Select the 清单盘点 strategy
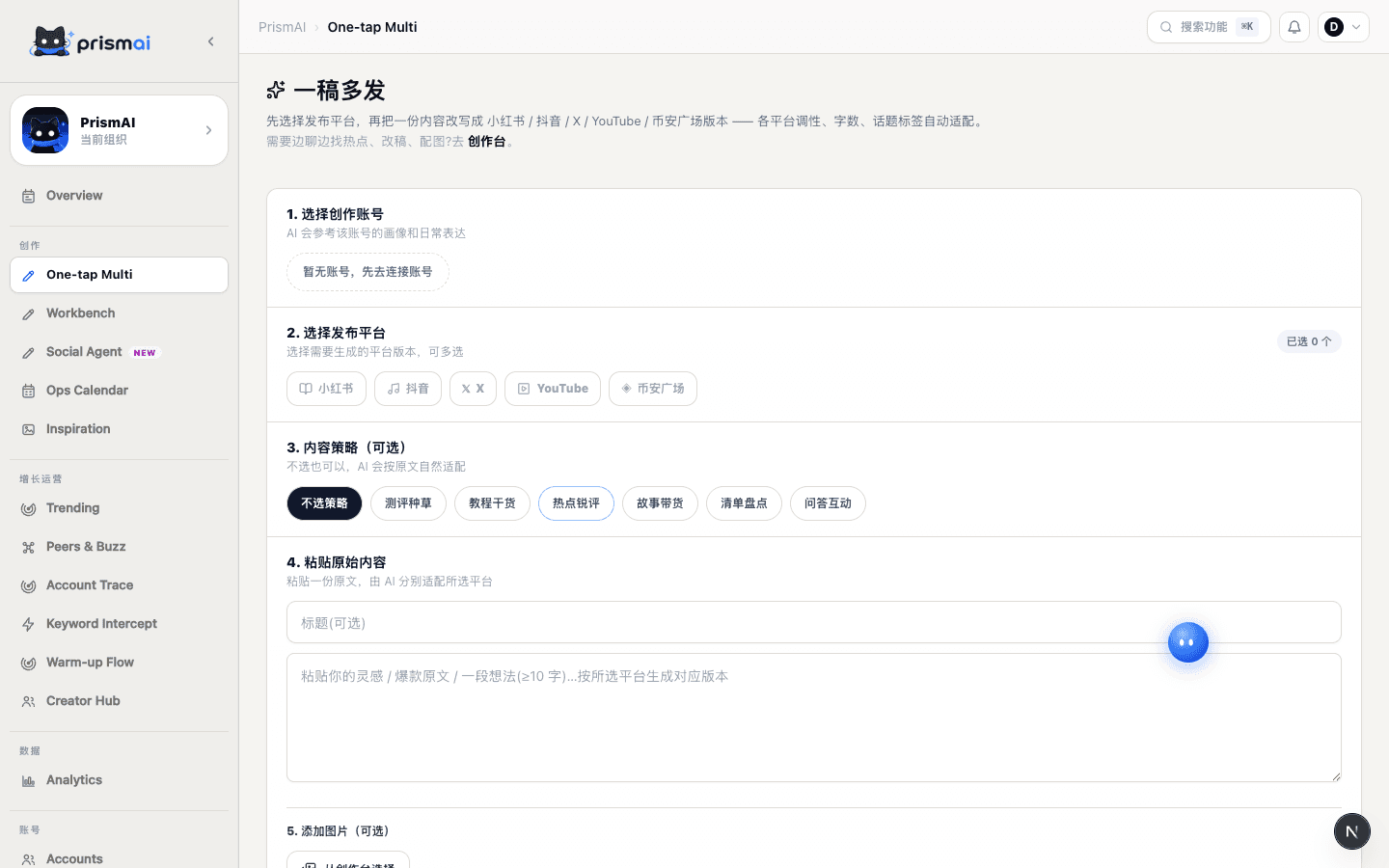 744,503
